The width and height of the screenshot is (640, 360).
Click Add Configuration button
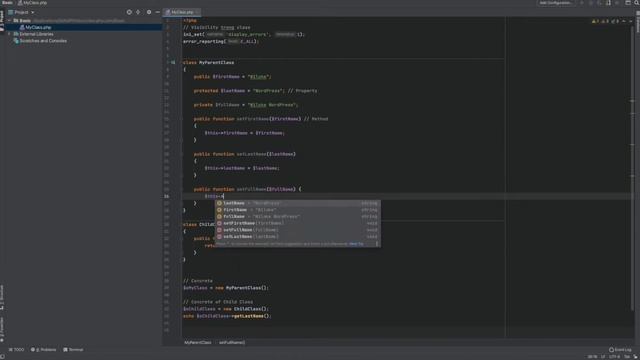[x=556, y=3]
